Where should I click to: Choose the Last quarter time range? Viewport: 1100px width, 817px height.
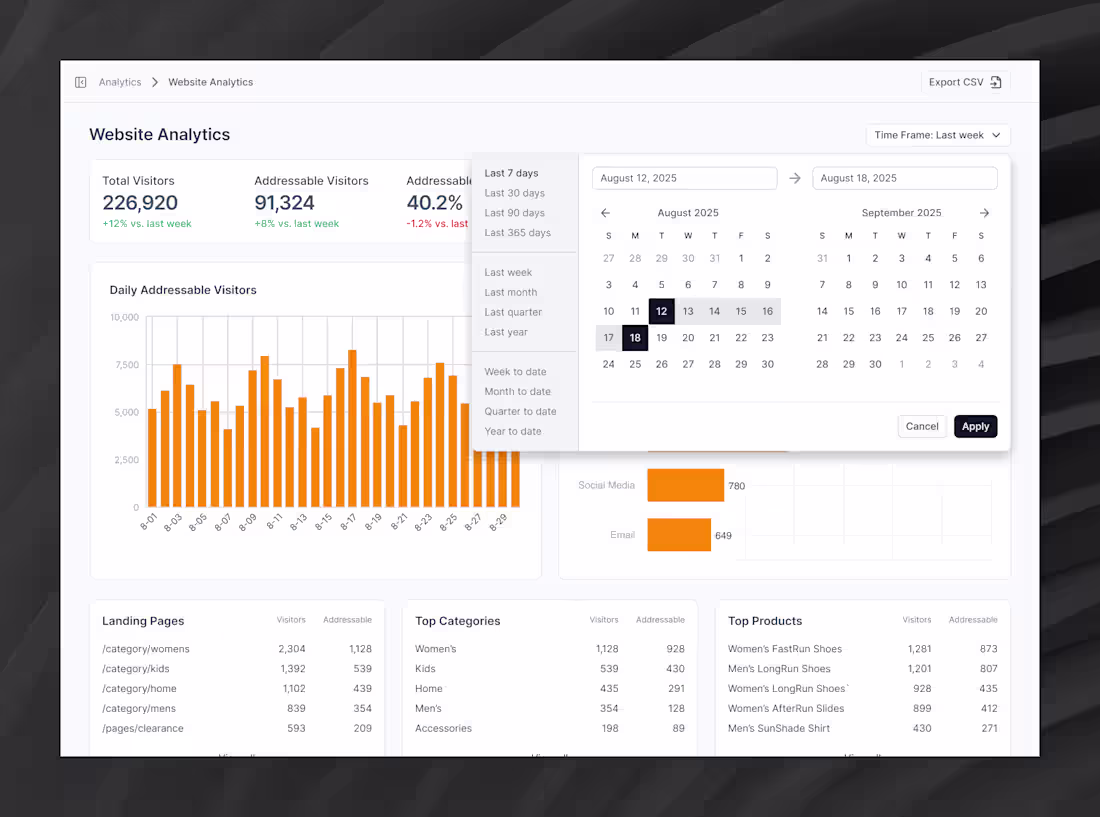point(514,312)
